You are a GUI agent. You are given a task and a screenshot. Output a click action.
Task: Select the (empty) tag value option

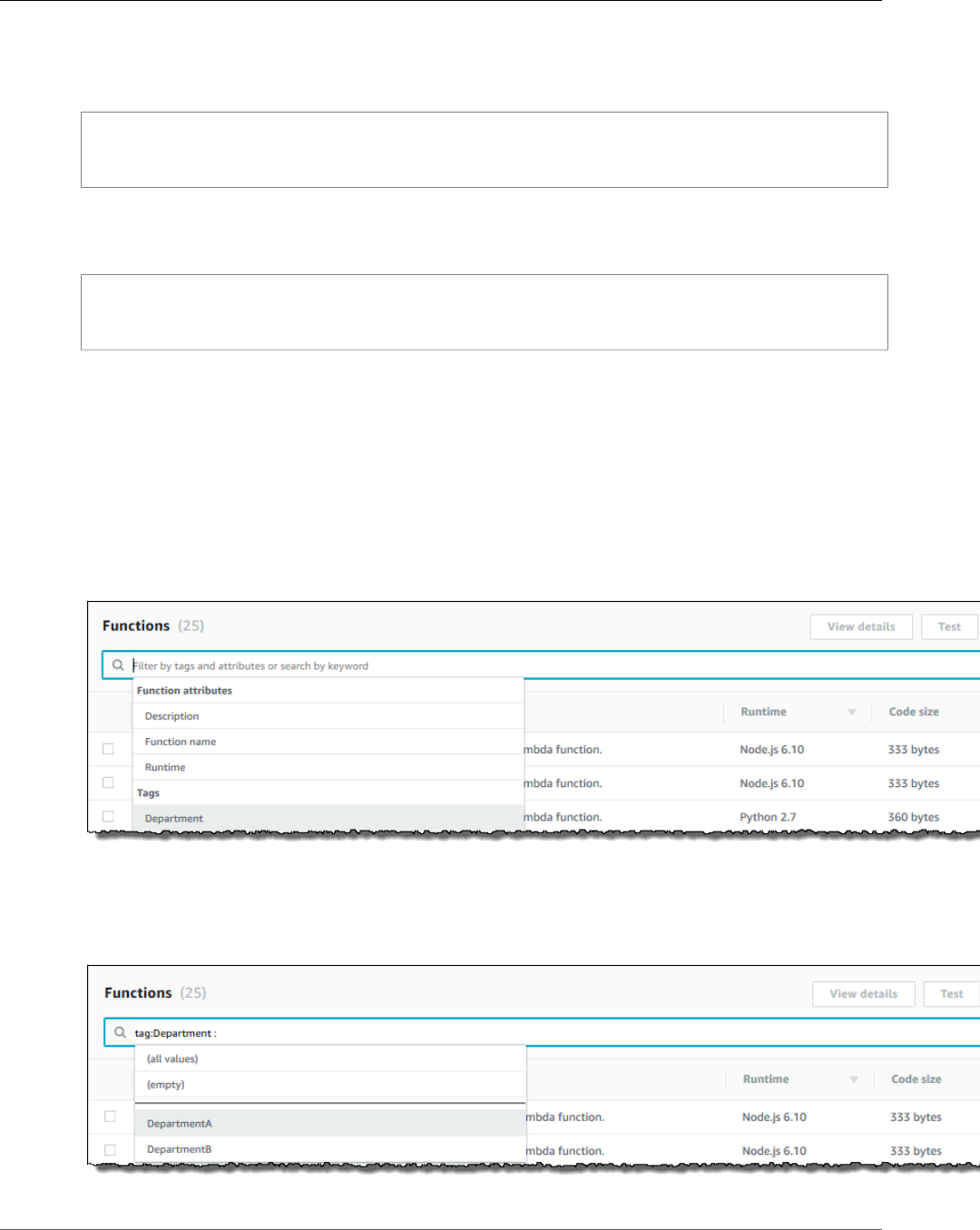[x=330, y=1084]
